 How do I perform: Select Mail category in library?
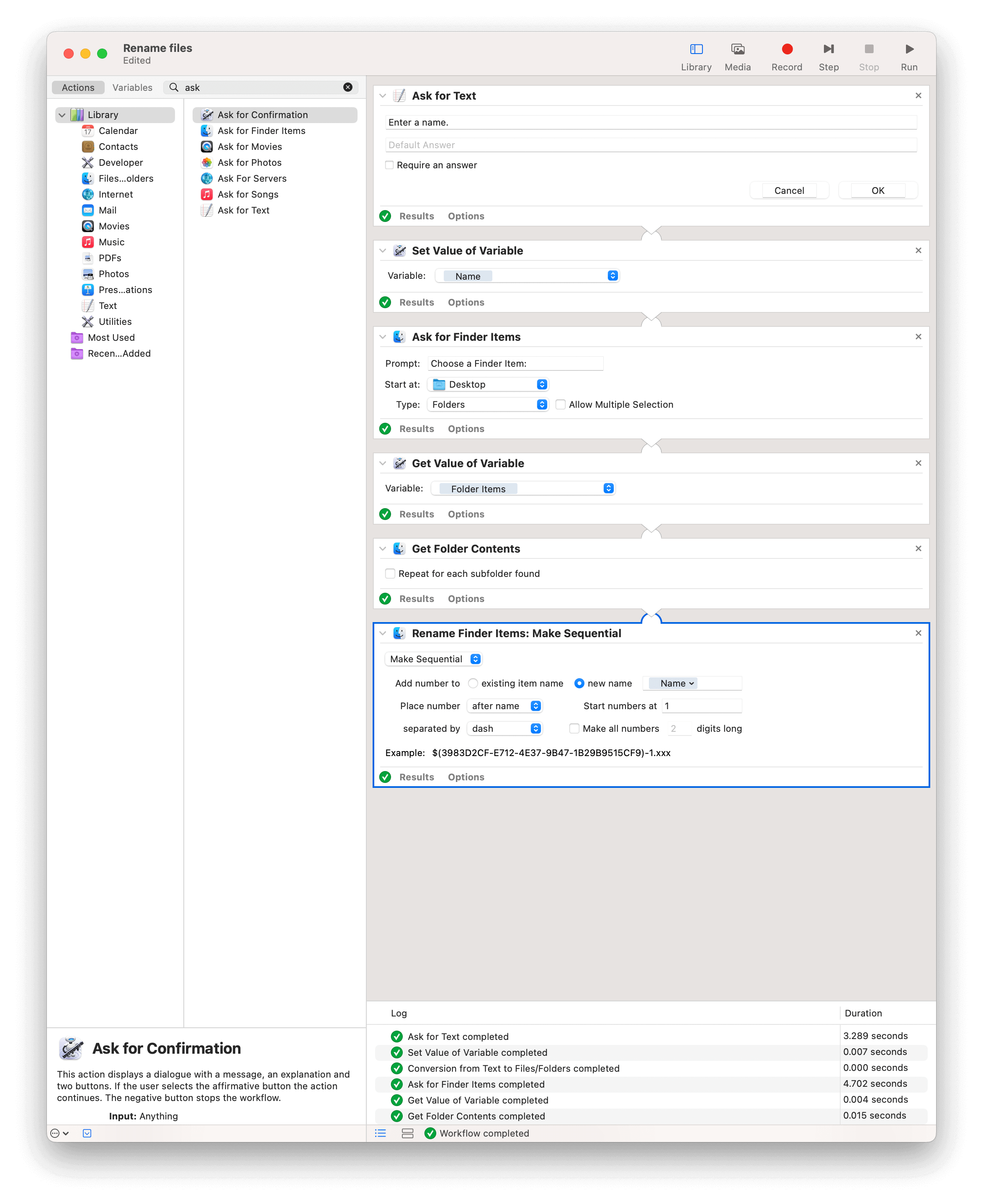coord(107,210)
